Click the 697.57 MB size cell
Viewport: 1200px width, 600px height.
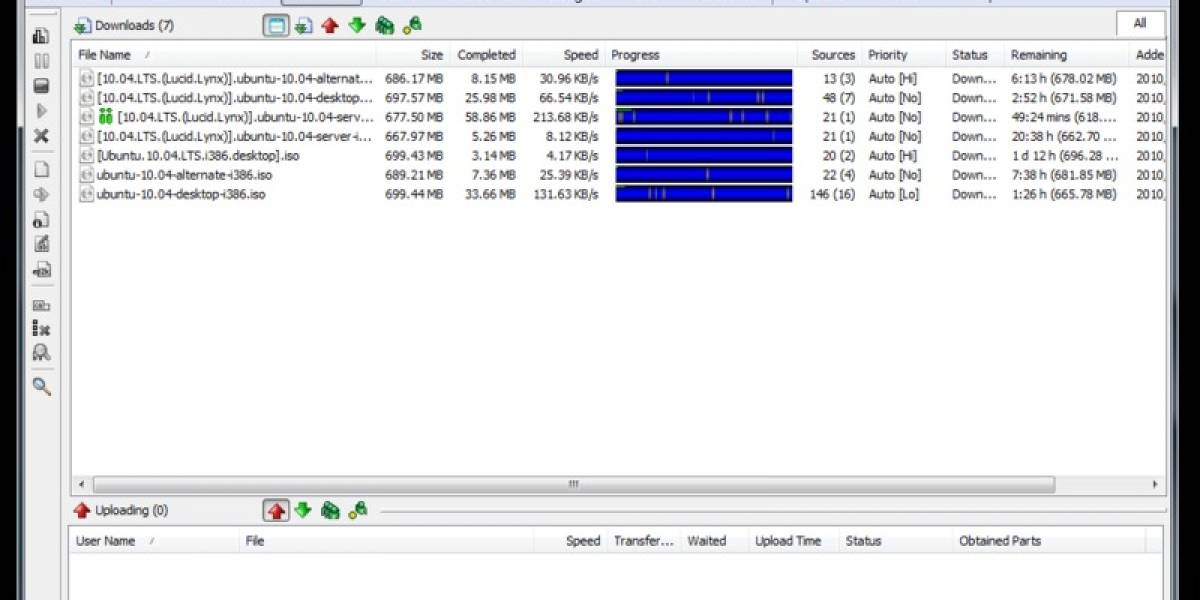point(414,98)
